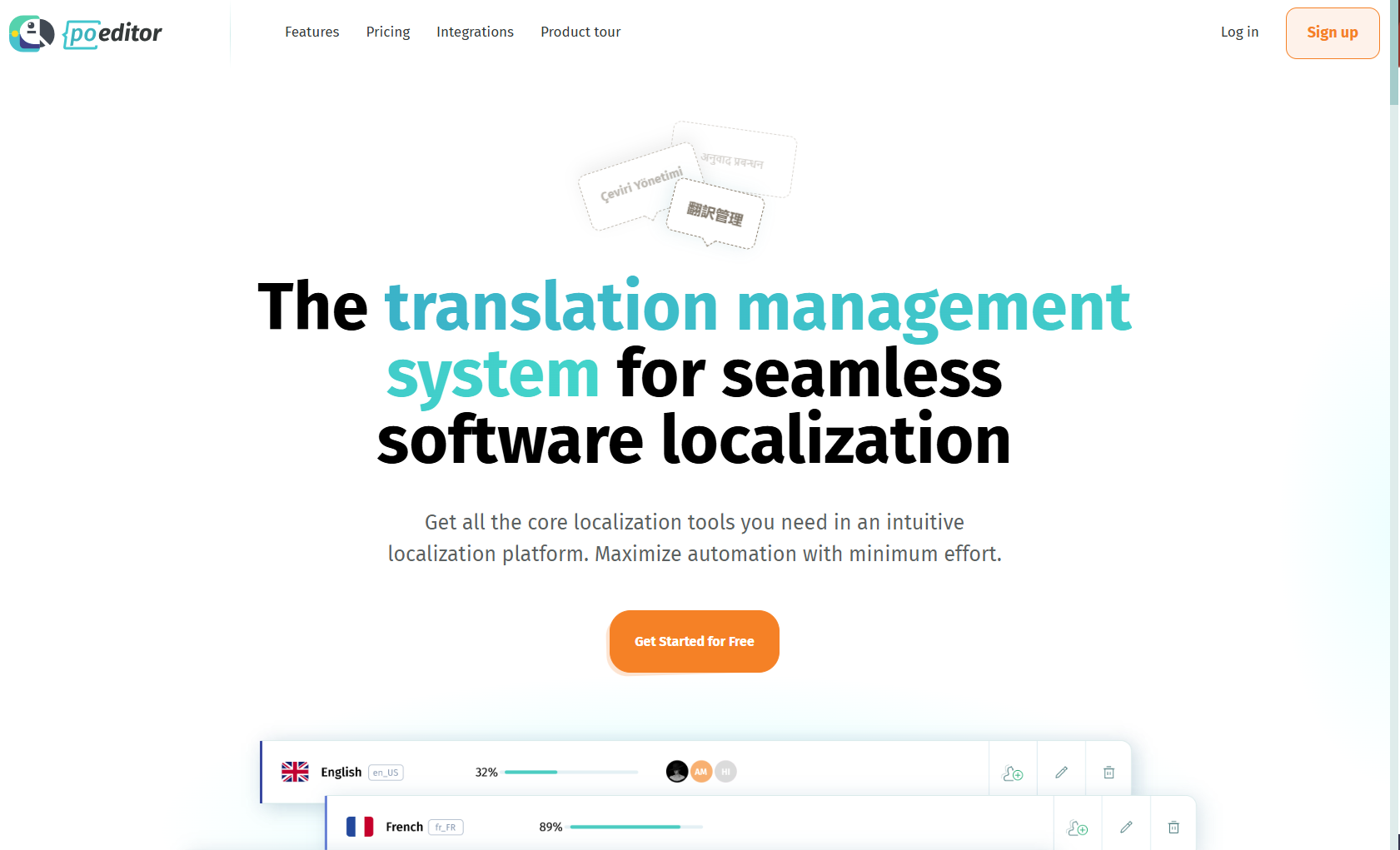Open the Pricing page

[388, 32]
